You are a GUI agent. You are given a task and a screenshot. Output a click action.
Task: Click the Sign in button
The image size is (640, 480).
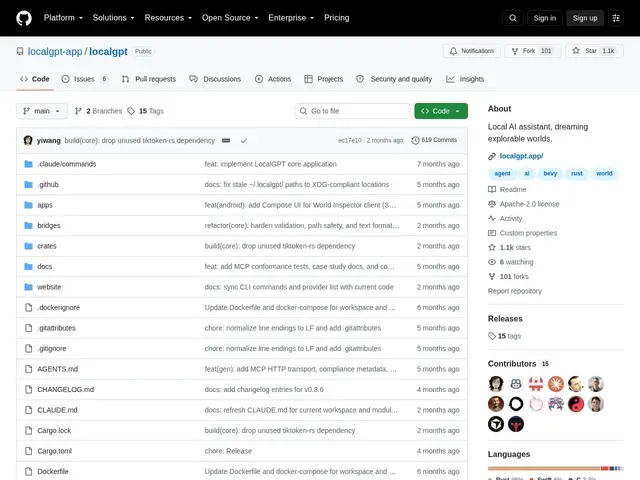[x=544, y=18]
